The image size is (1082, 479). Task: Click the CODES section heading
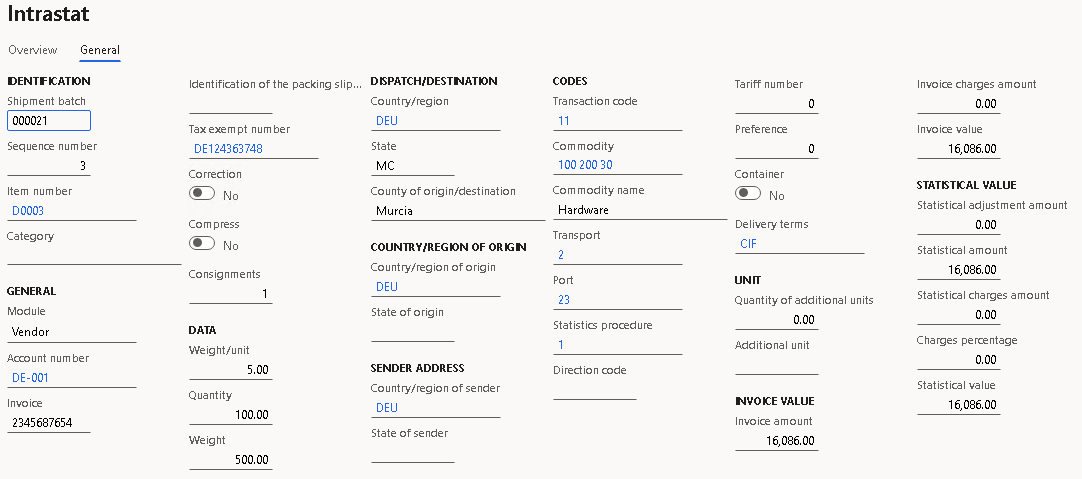570,81
